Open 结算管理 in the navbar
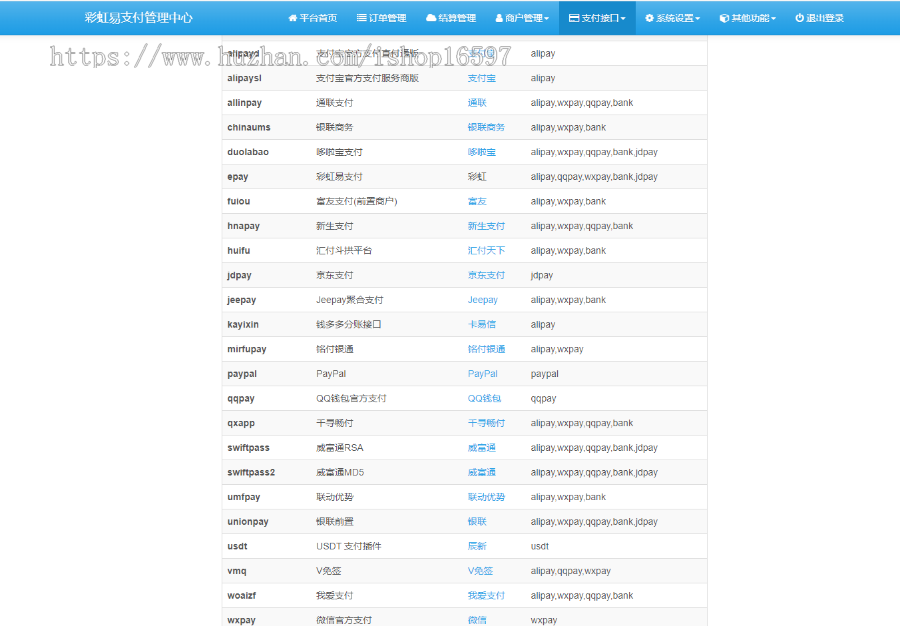The image size is (900, 626). click(451, 18)
